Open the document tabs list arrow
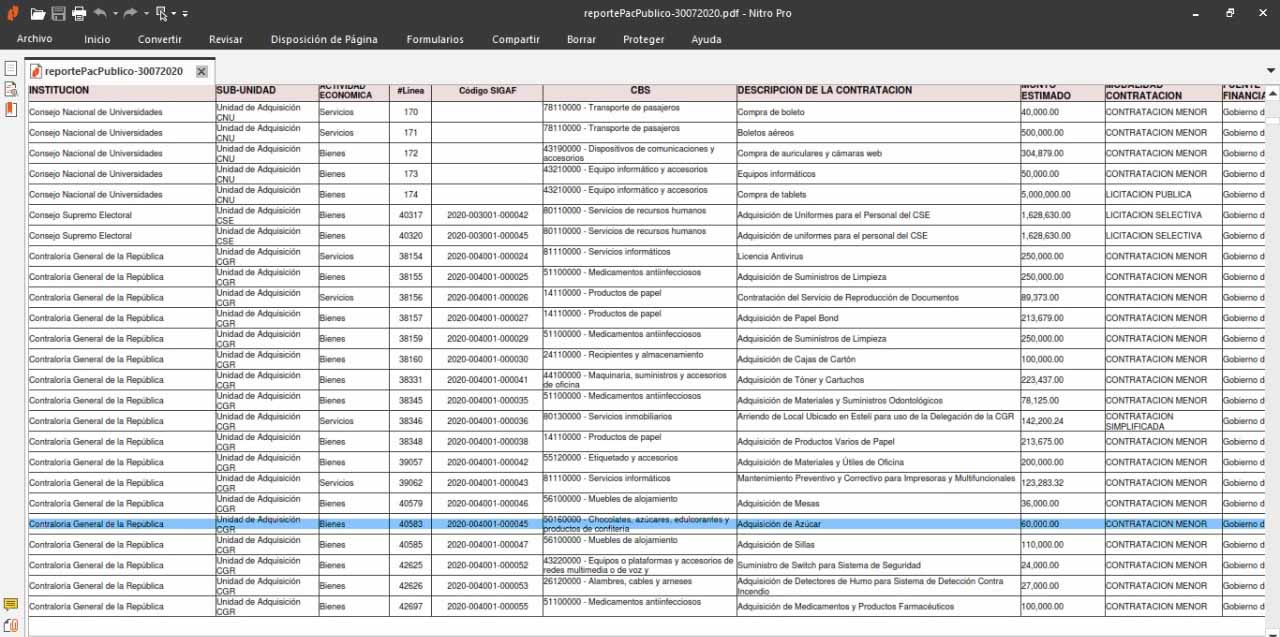Viewport: 1280px width, 637px height. pyautogui.click(x=1271, y=71)
